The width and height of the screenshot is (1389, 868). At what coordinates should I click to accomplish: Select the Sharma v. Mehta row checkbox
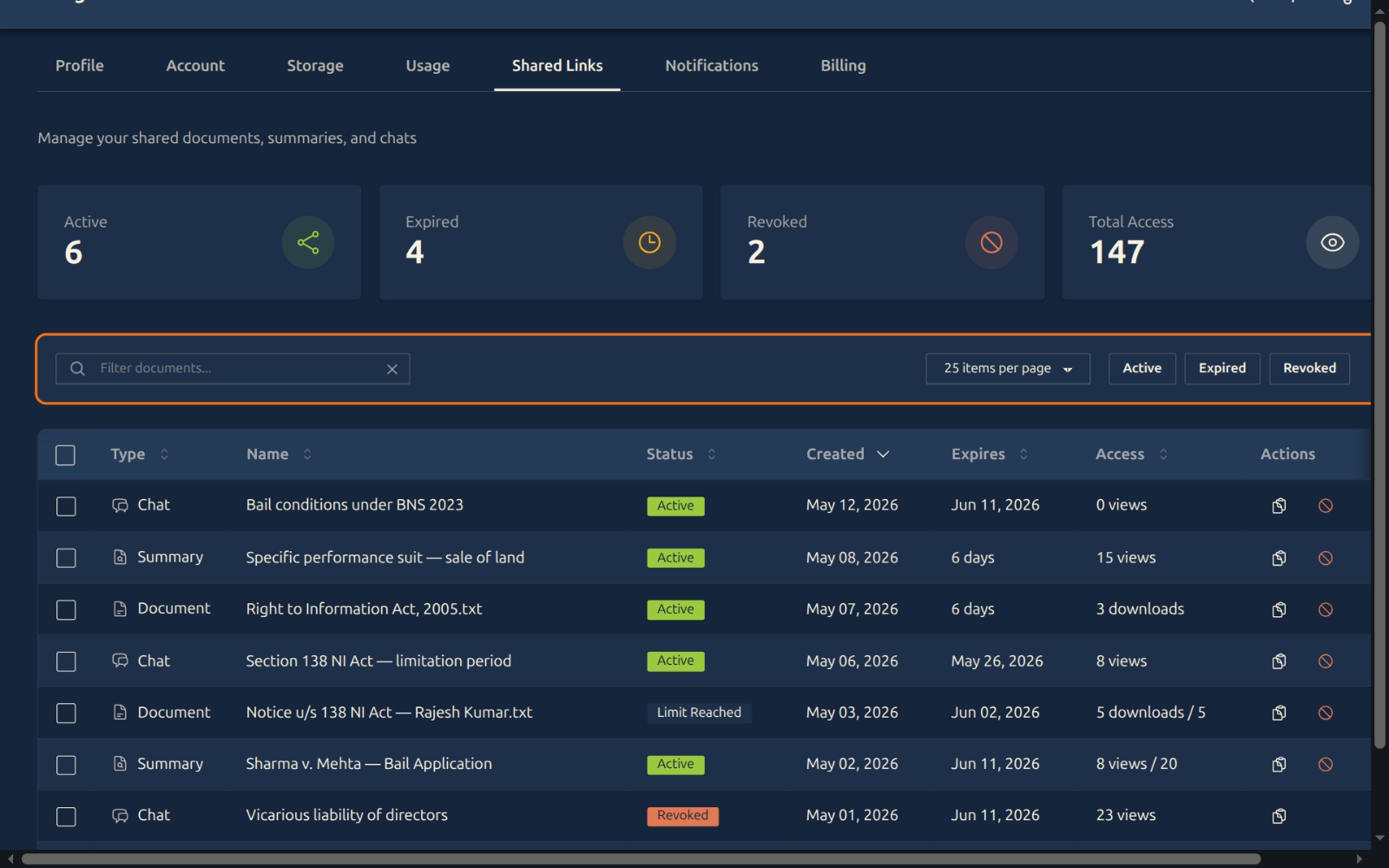click(66, 765)
